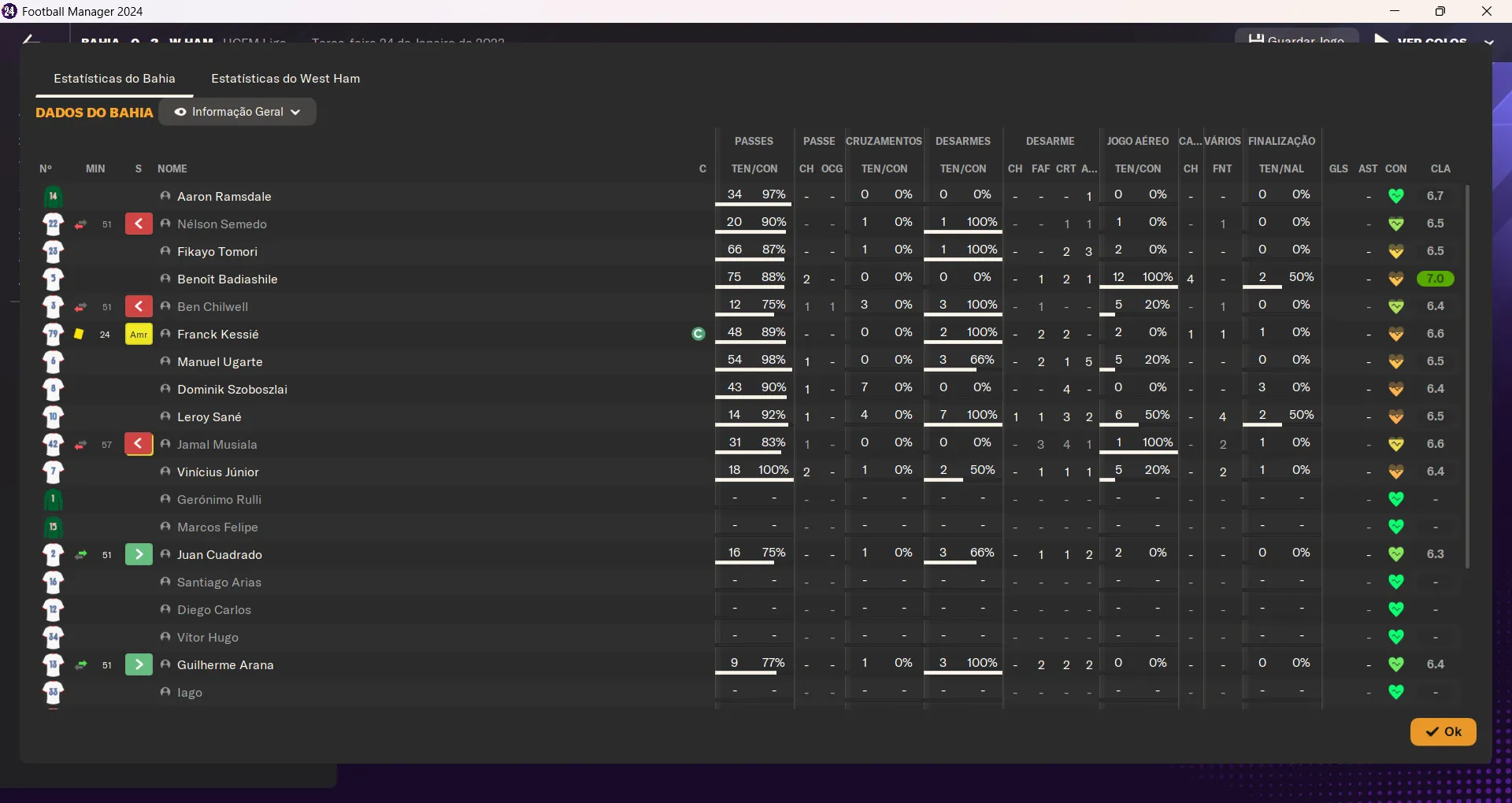Sort by the NOME column header
This screenshot has height=803, width=1512.
pos(172,168)
